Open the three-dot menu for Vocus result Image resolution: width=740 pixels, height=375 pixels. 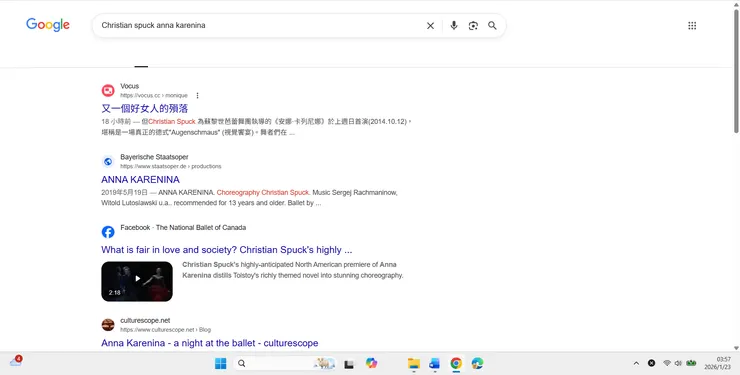197,95
